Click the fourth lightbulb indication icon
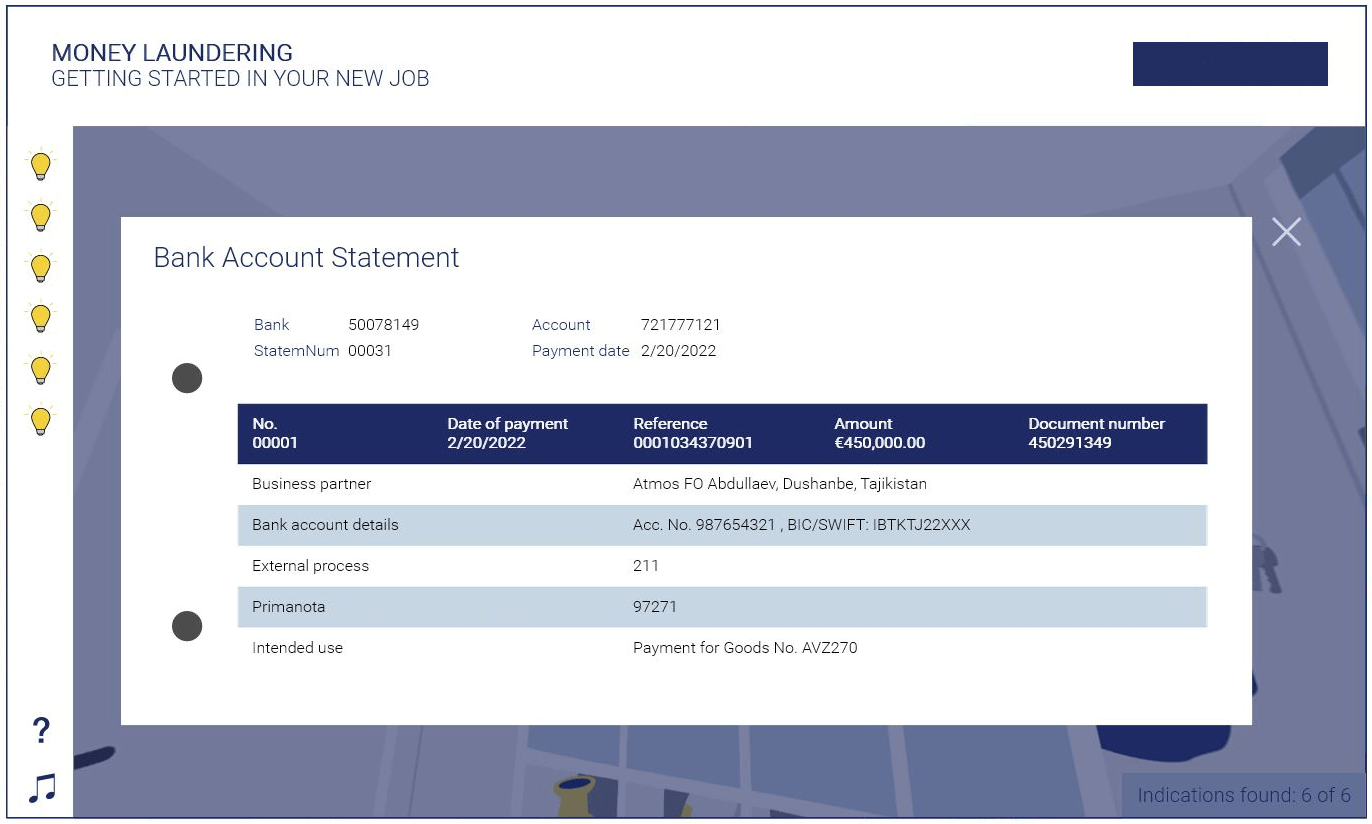 [x=40, y=318]
